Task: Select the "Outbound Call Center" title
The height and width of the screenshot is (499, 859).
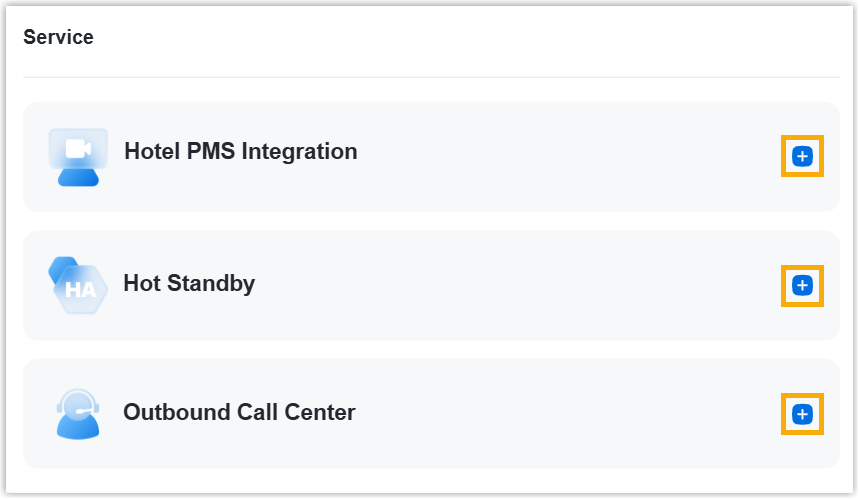Action: point(239,412)
